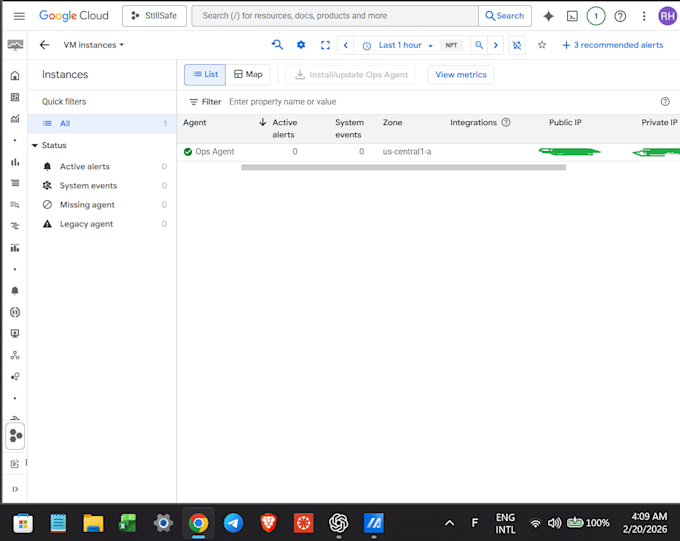Open Dashboards grid icon in sidebar
680x541 pixels.
(x=15, y=97)
